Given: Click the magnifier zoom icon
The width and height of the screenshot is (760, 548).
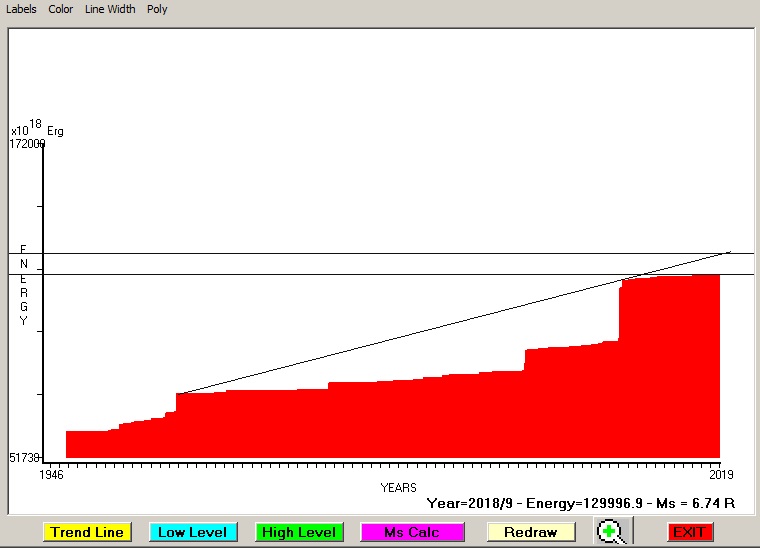Looking at the screenshot, I should 609,532.
